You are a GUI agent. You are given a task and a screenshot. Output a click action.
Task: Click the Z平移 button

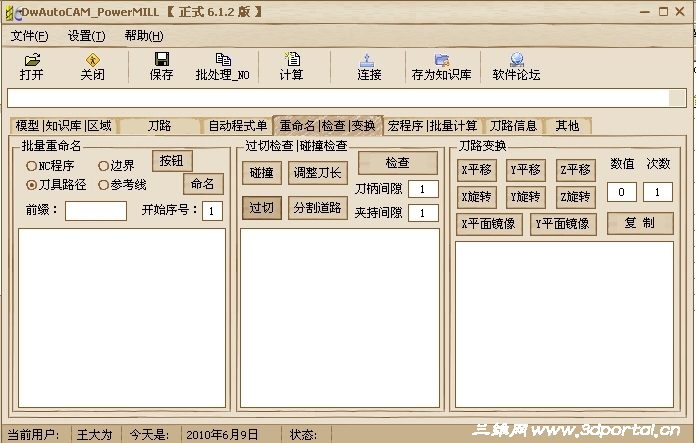coord(576,170)
